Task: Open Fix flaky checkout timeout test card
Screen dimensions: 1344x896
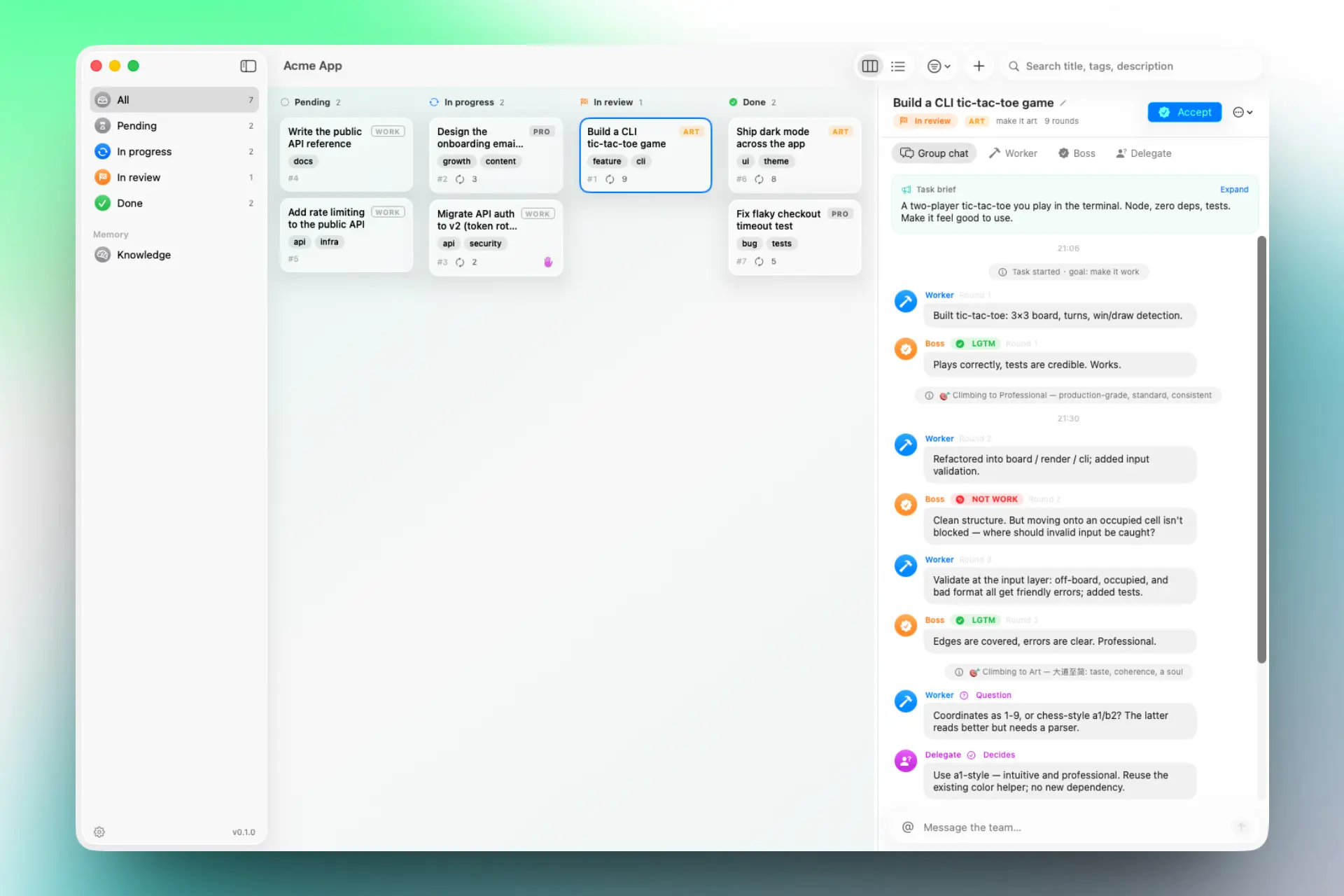Action: [x=794, y=237]
